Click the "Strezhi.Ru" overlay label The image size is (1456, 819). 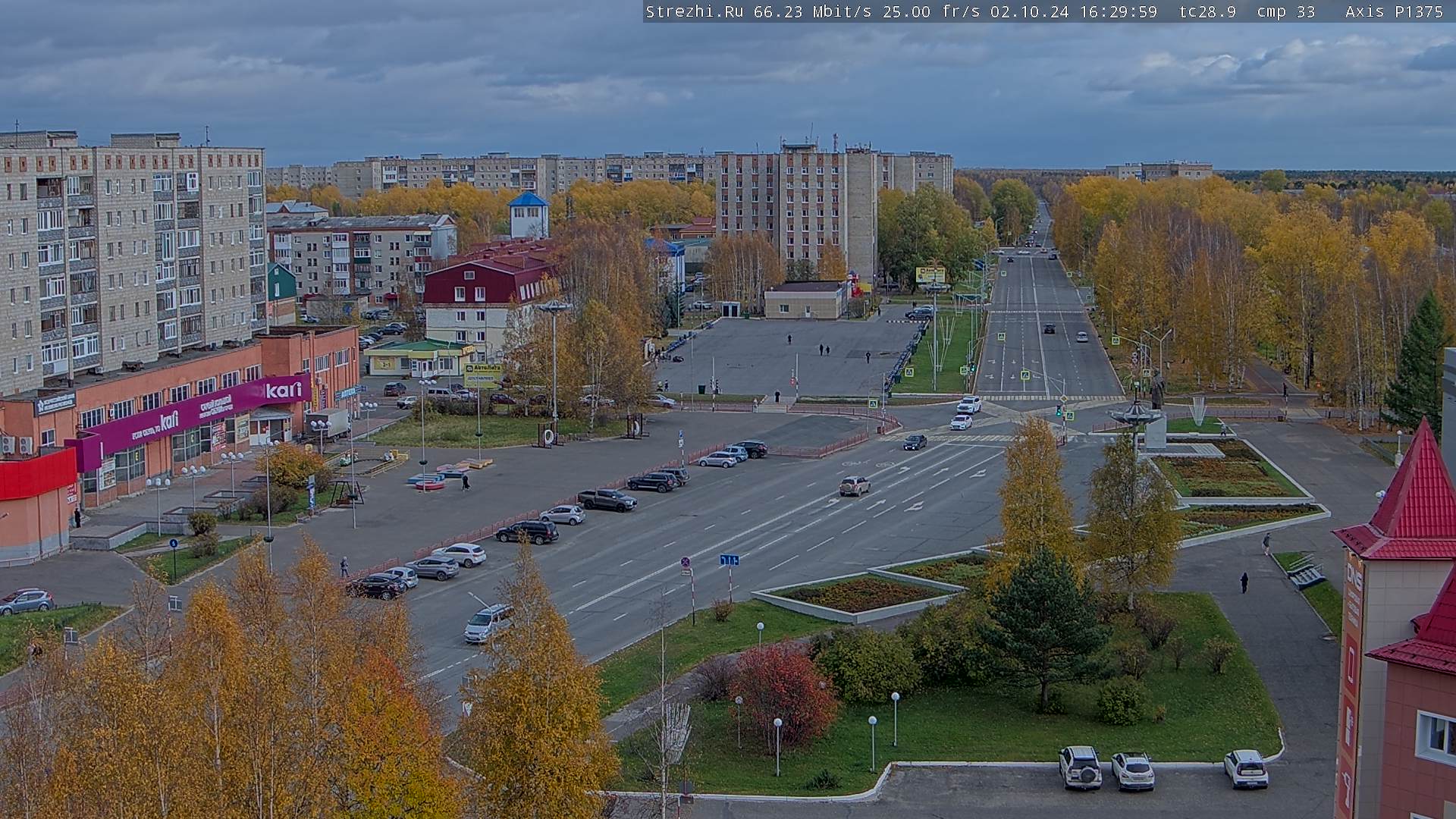point(694,11)
